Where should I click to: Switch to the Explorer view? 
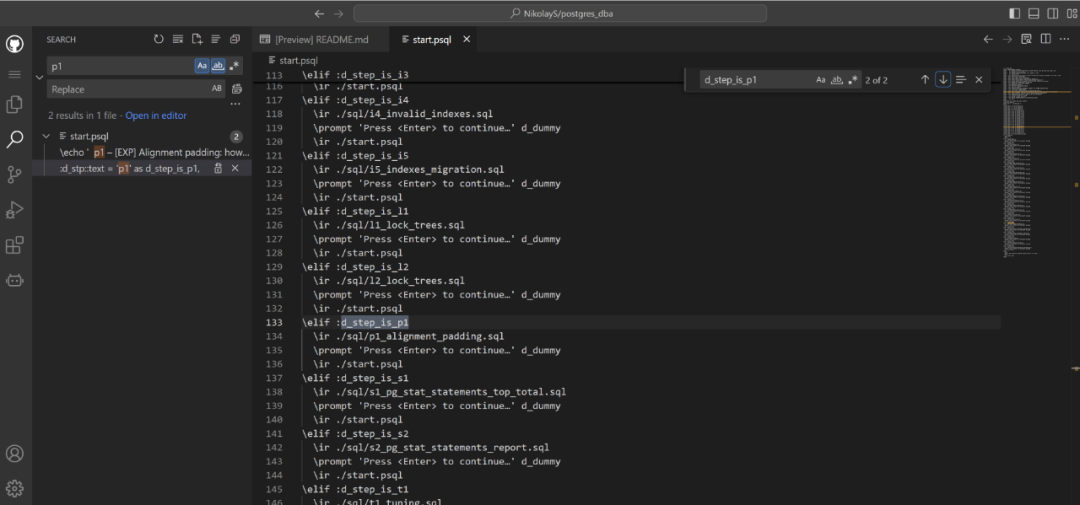(x=15, y=105)
